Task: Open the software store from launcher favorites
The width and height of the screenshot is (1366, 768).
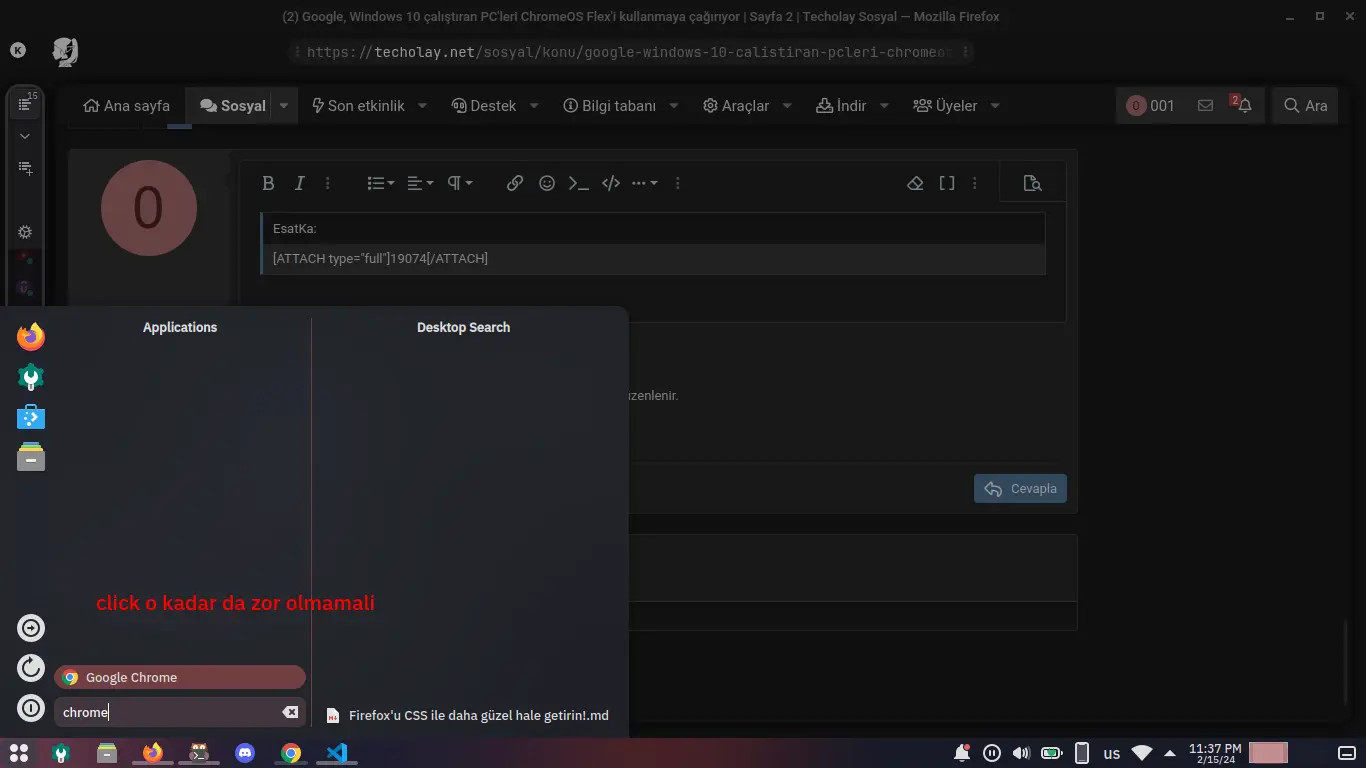Action: point(31,417)
